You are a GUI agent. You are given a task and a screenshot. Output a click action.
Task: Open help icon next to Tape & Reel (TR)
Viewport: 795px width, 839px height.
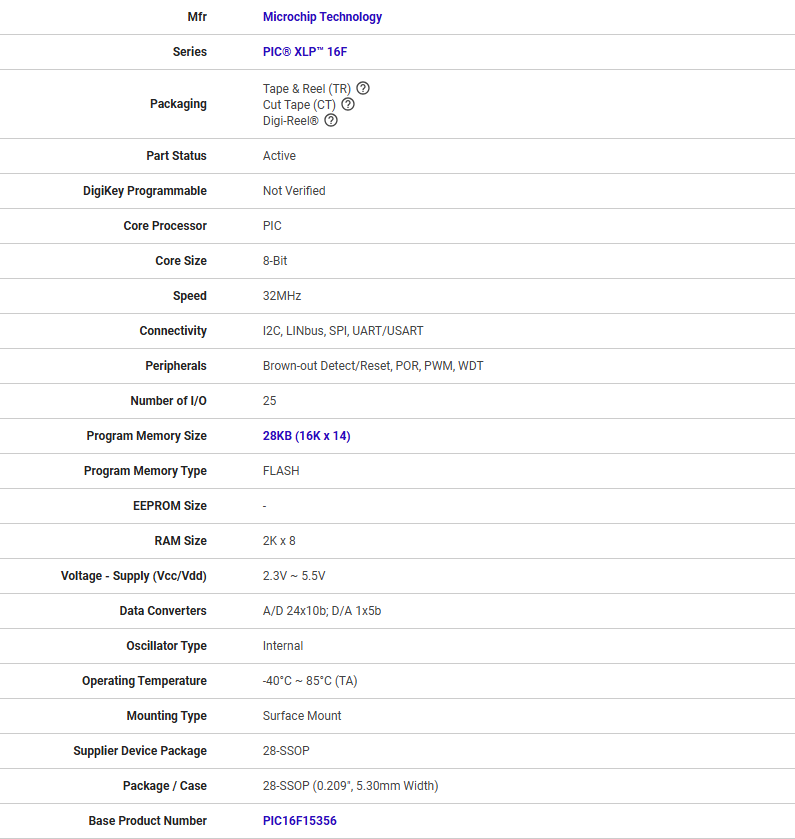(x=363, y=88)
